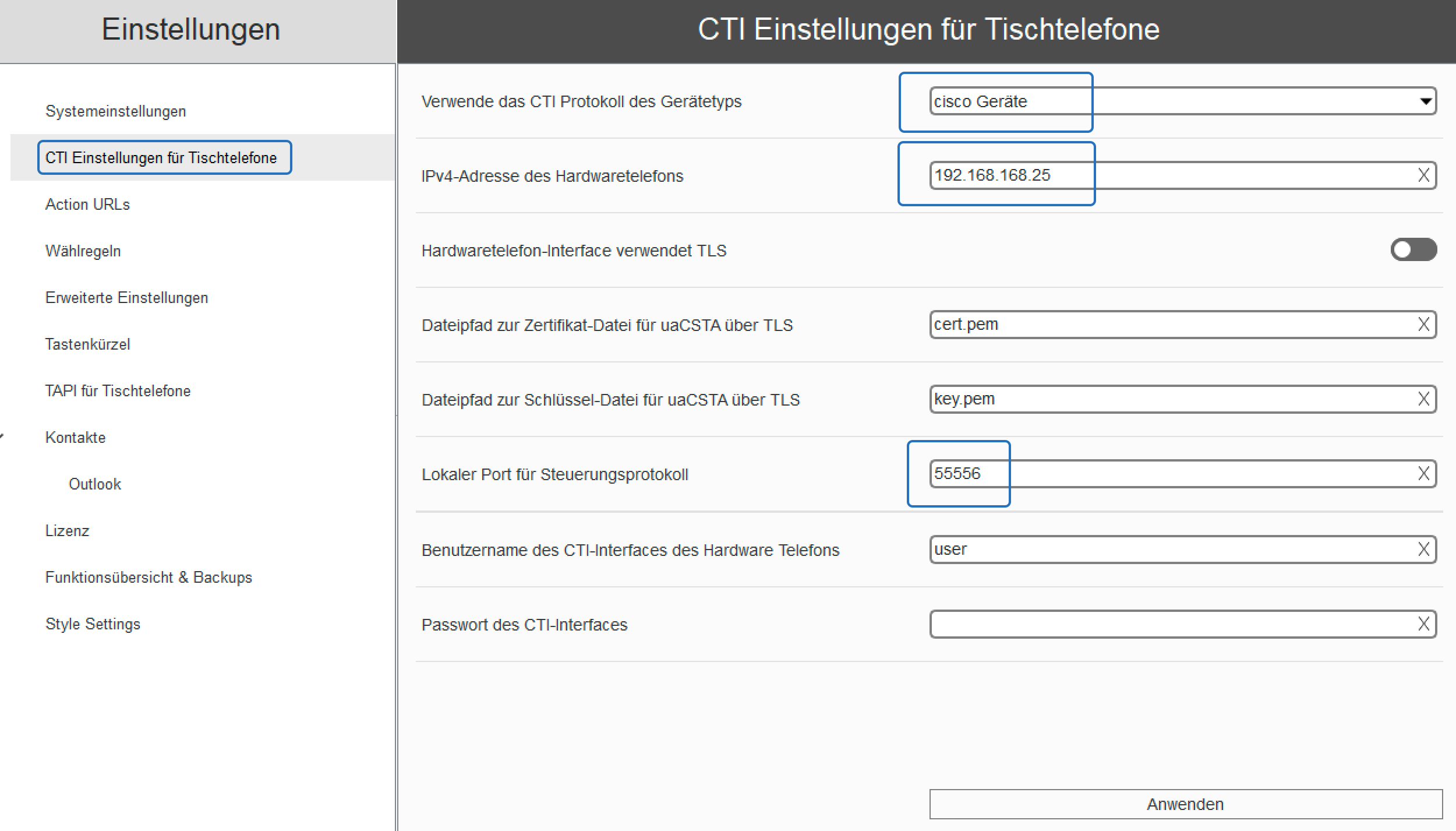The width and height of the screenshot is (1456, 831).
Task: Clear the key.pem key file path
Action: coord(1423,399)
